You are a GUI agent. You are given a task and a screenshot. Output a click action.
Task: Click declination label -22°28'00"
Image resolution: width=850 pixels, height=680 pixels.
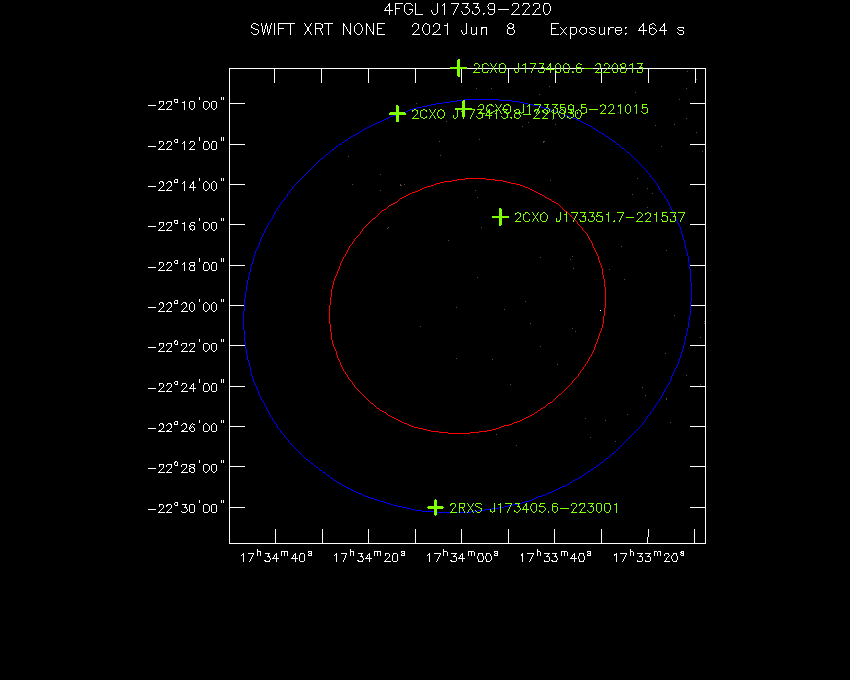click(186, 467)
